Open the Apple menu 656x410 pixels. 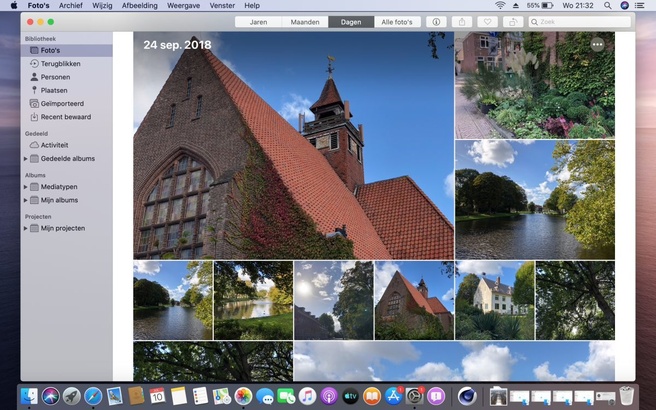point(14,5)
